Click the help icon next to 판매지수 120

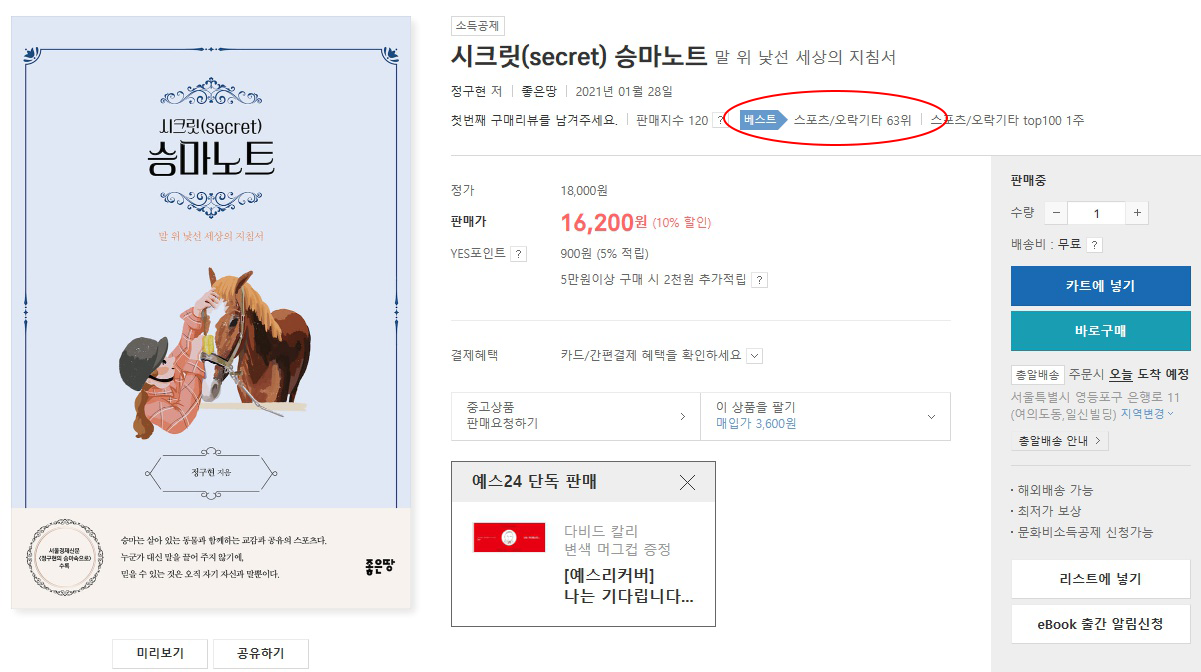[x=719, y=121]
